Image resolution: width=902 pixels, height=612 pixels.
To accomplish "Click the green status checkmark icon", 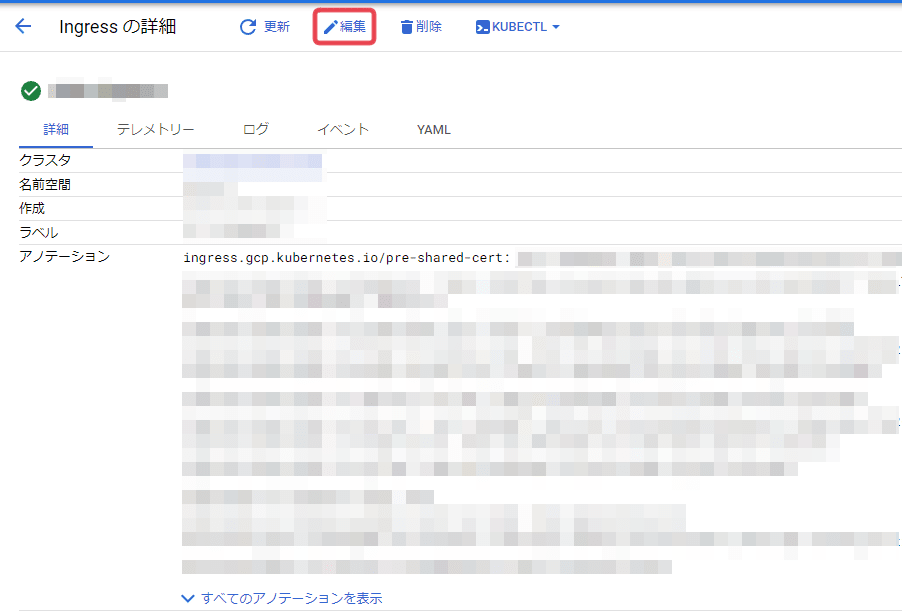I will 30,90.
